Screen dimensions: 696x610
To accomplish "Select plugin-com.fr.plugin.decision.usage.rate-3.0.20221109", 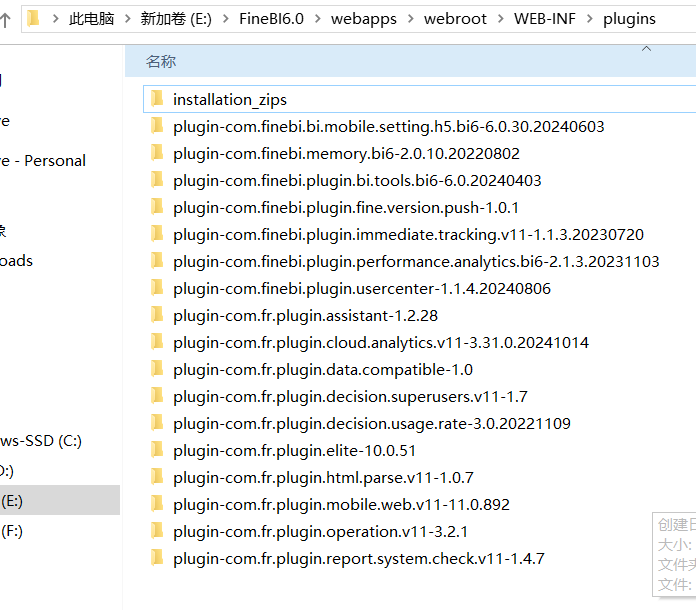I will coord(372,424).
